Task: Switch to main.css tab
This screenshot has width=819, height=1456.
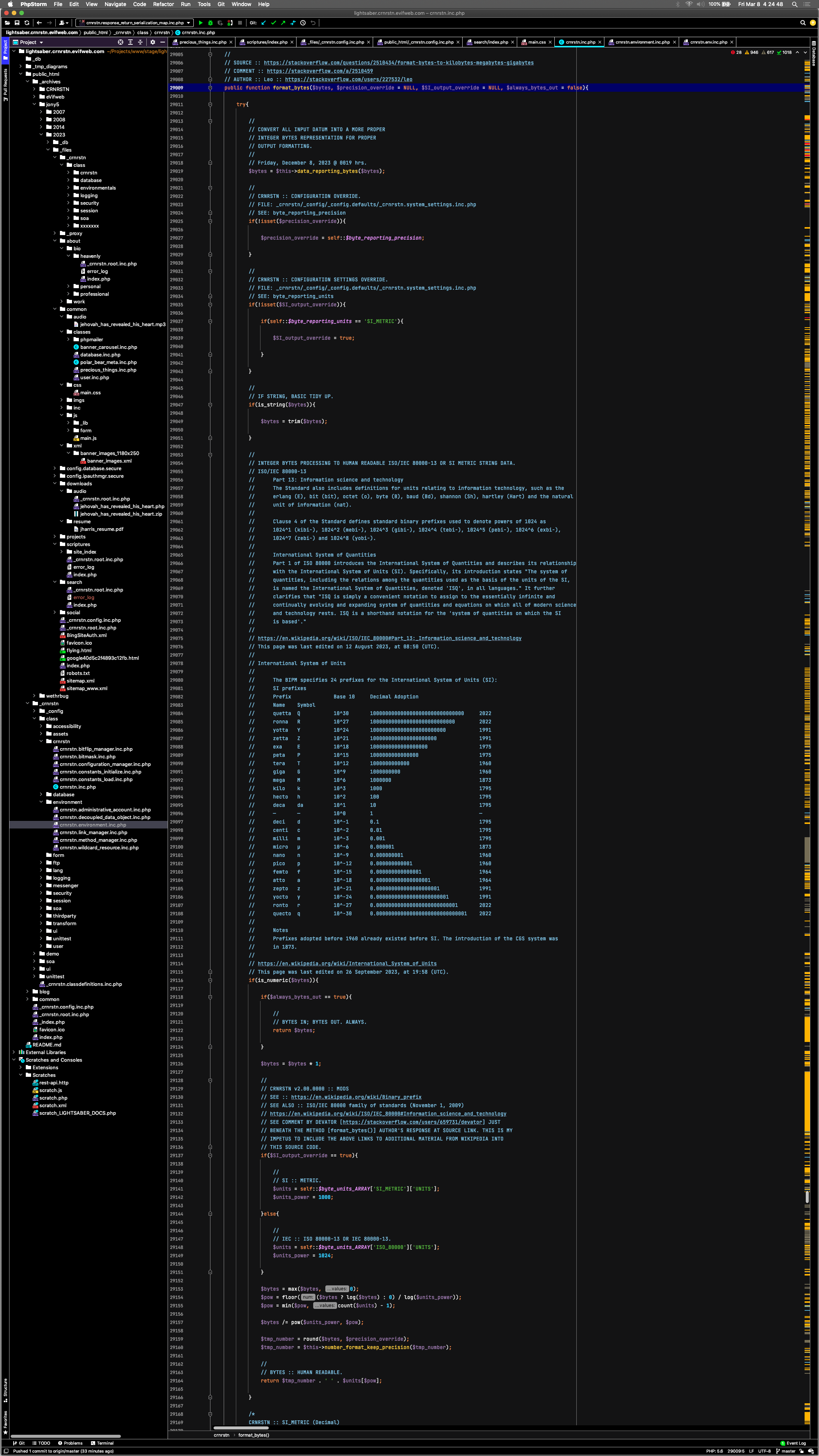Action: pyautogui.click(x=537, y=42)
